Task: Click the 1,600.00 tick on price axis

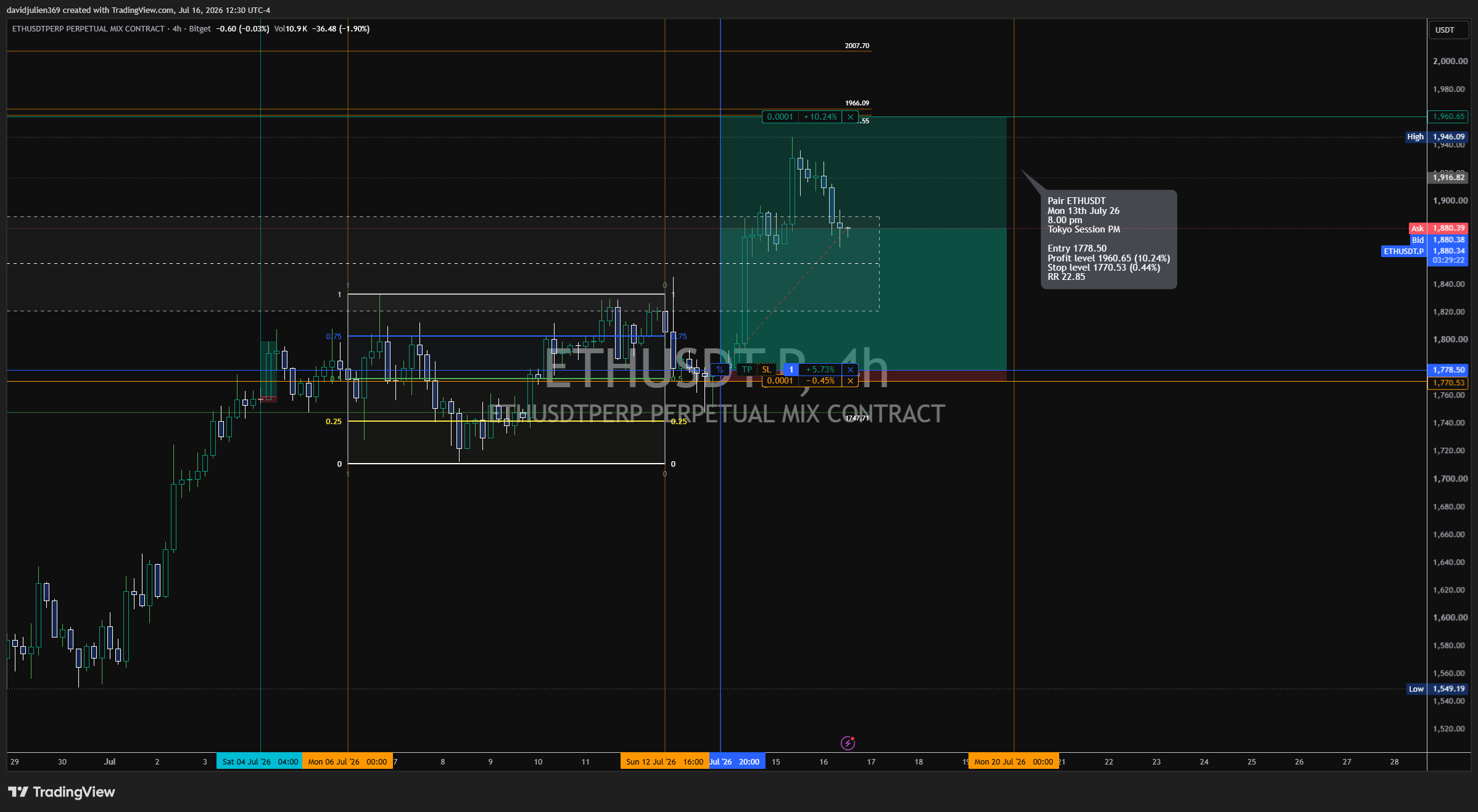Action: coord(1450,618)
